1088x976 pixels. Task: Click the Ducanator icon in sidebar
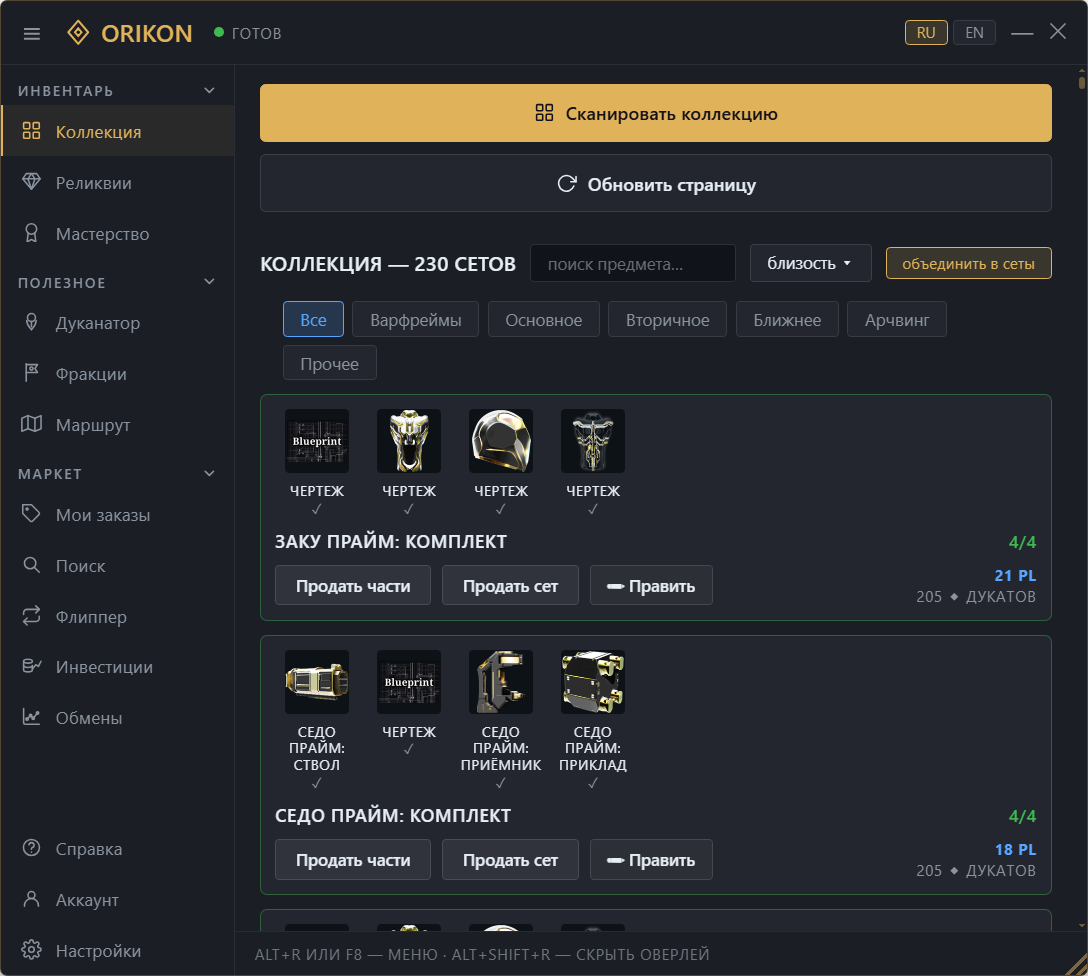(x=31, y=322)
